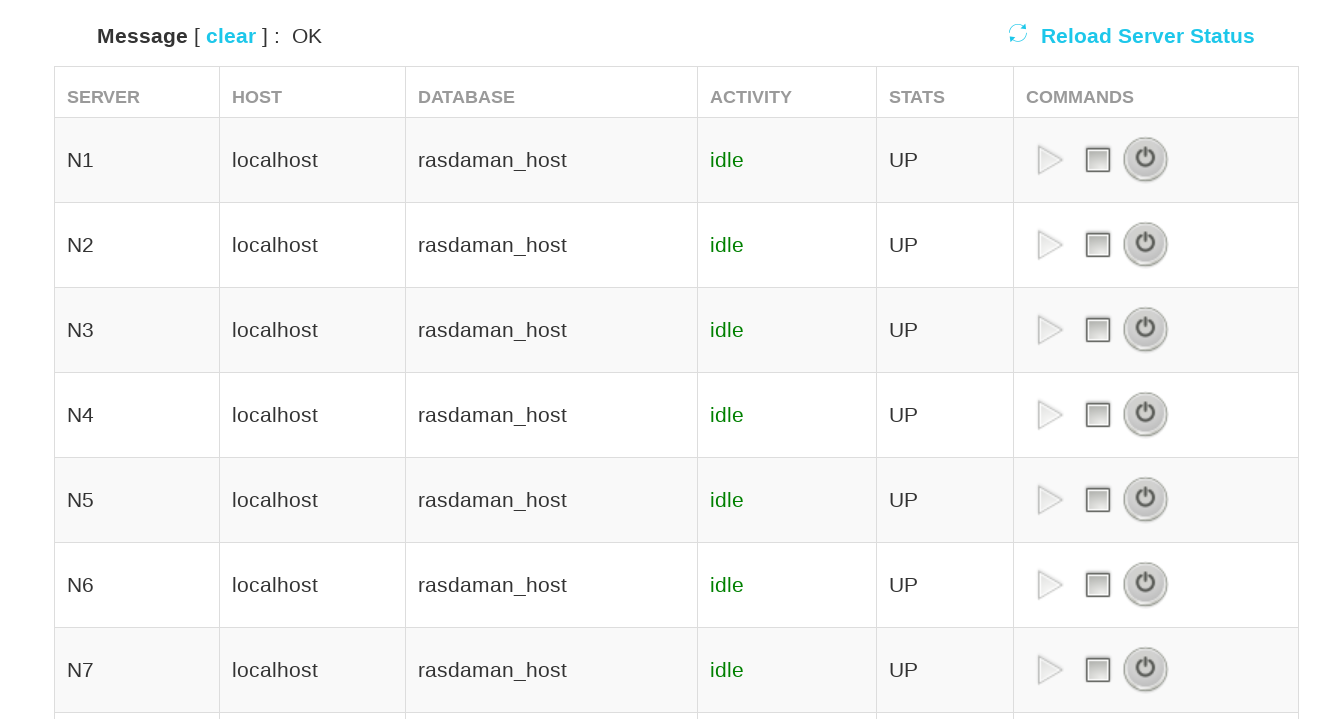Stop server N2 with the square icon
This screenshot has width=1334, height=719.
pos(1098,245)
